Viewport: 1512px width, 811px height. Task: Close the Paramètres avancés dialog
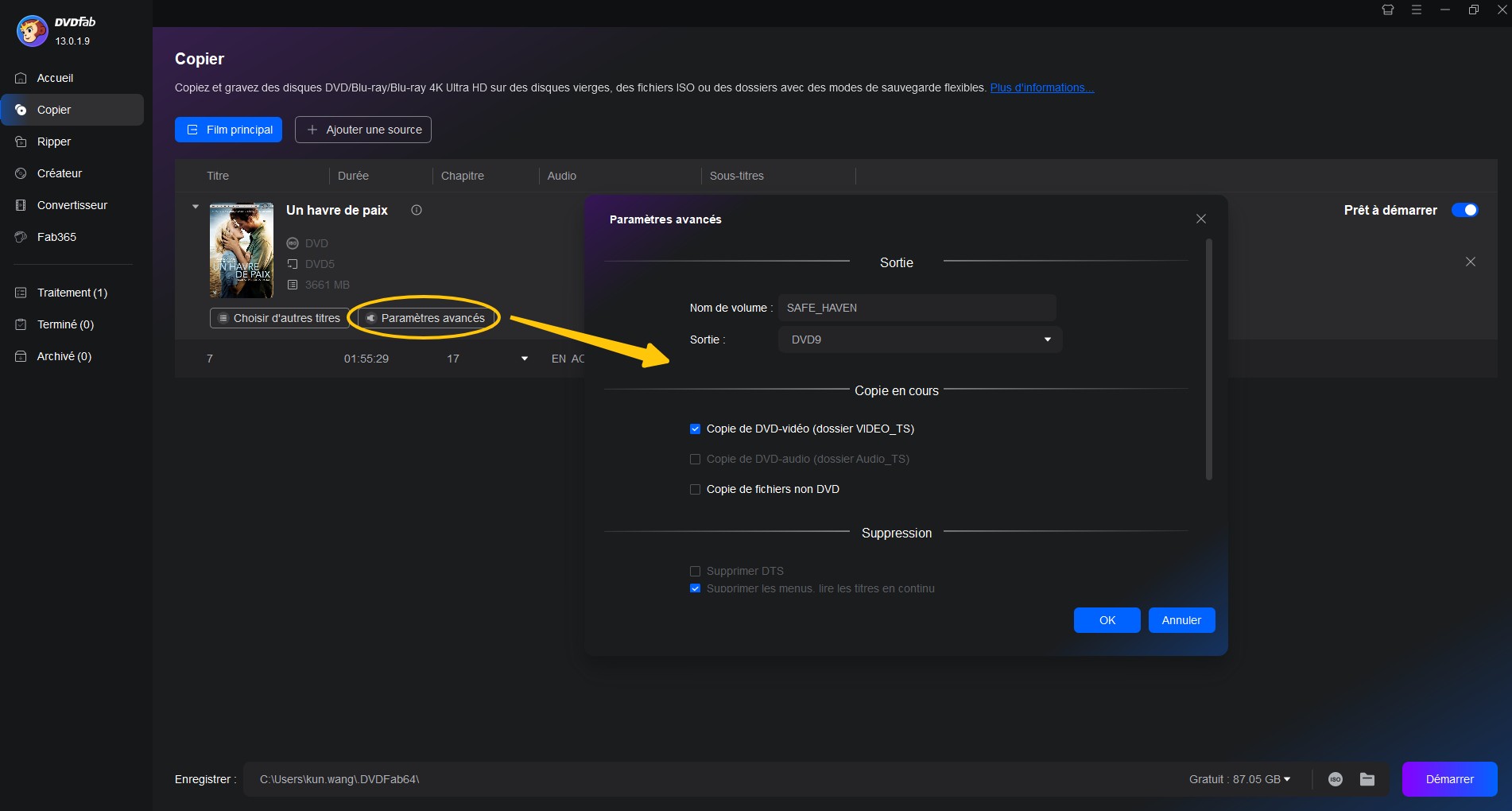[1201, 219]
